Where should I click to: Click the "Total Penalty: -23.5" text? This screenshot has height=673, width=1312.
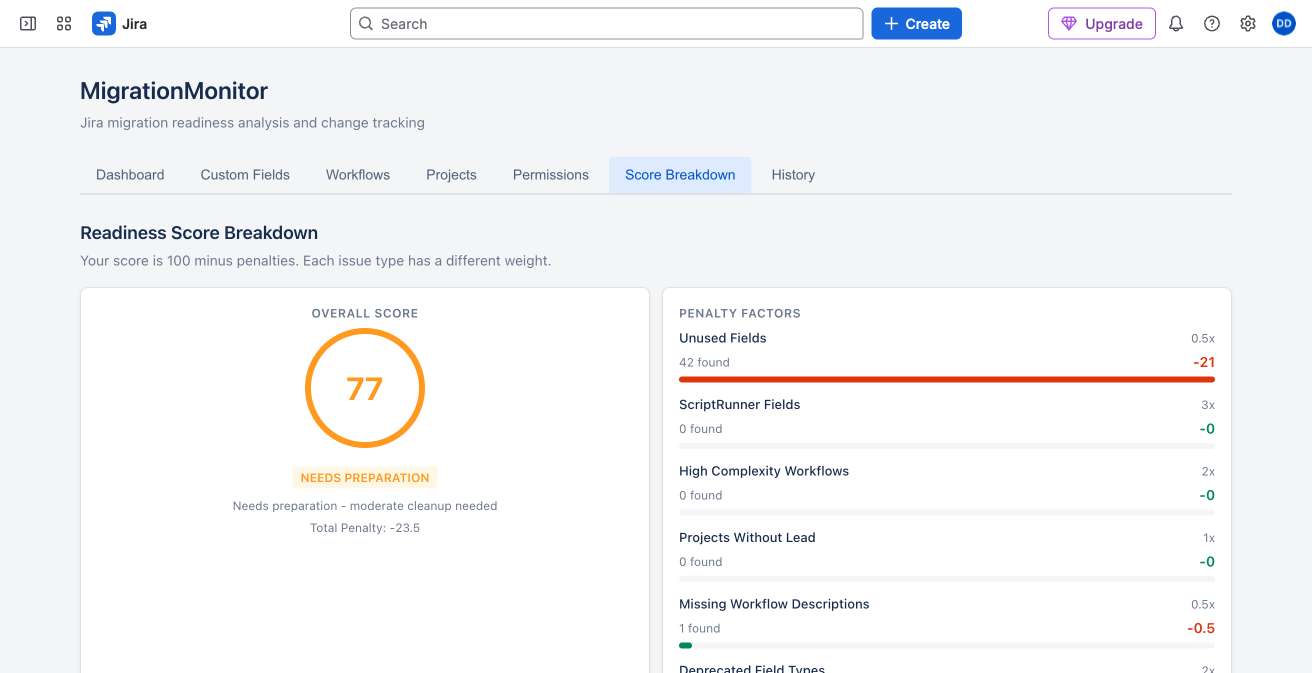(x=365, y=527)
